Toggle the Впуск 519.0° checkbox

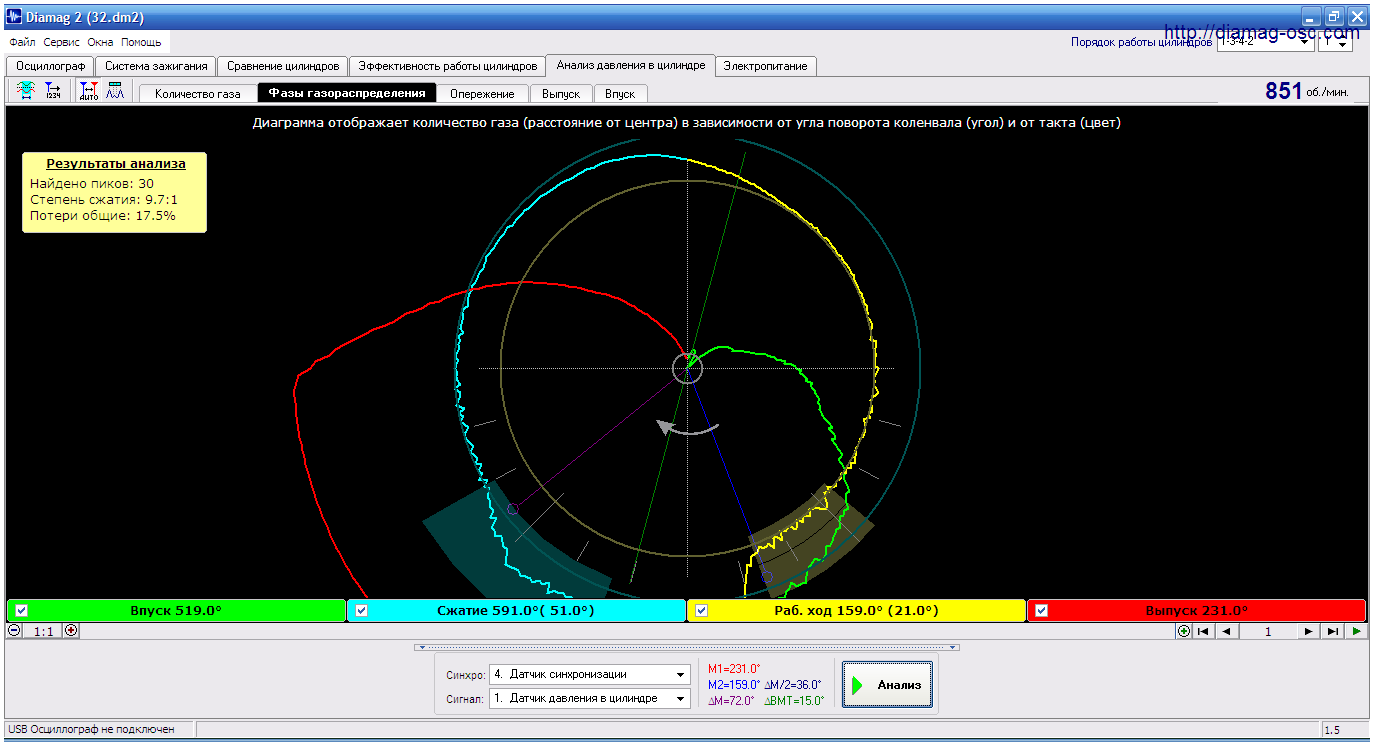click(21, 611)
